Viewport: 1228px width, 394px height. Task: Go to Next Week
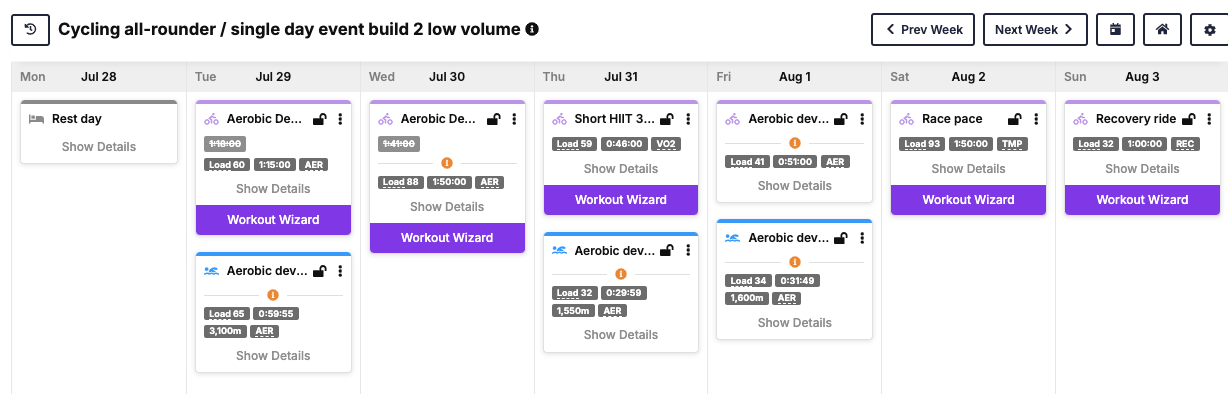point(1035,30)
